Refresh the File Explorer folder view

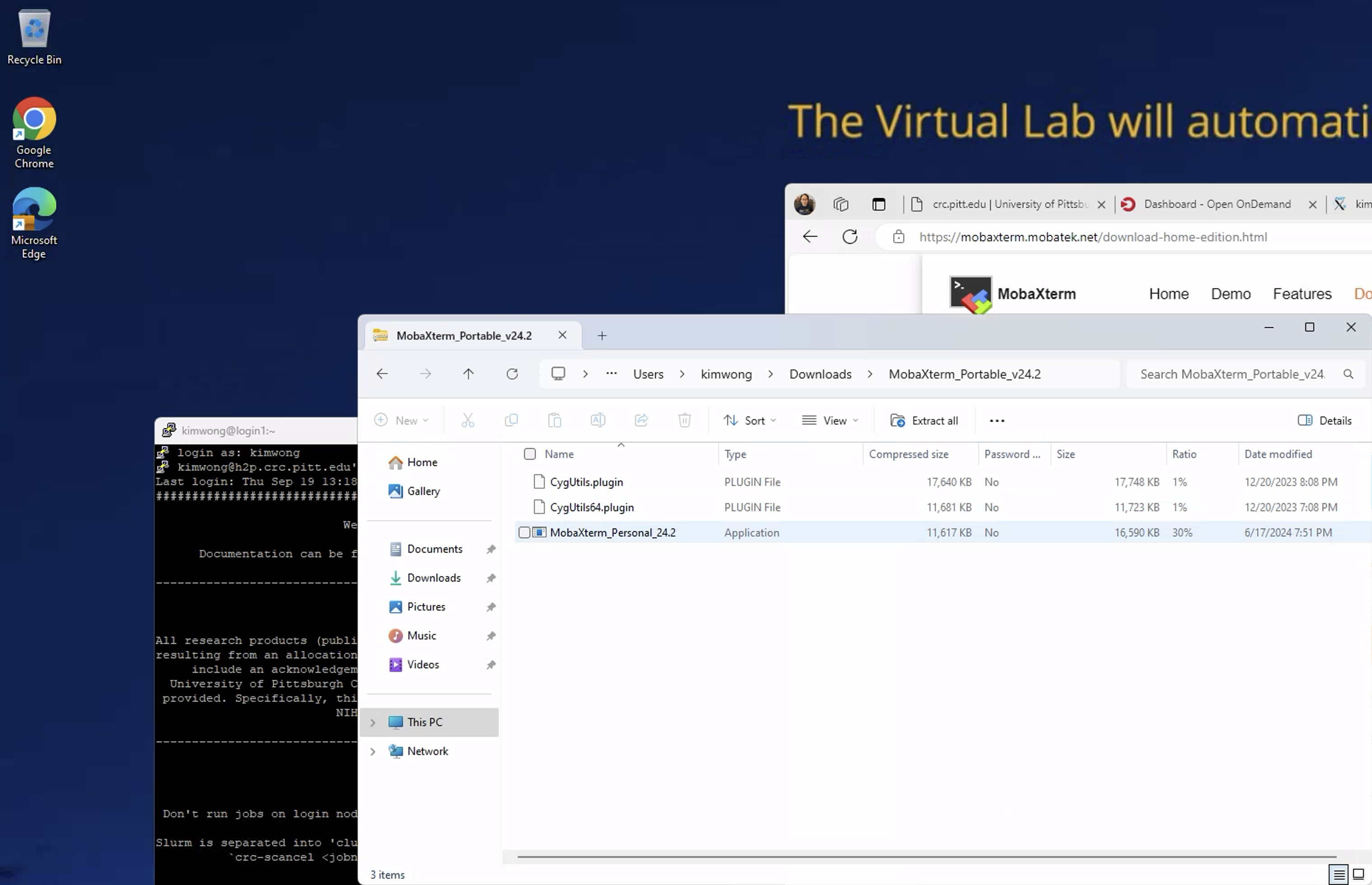512,374
